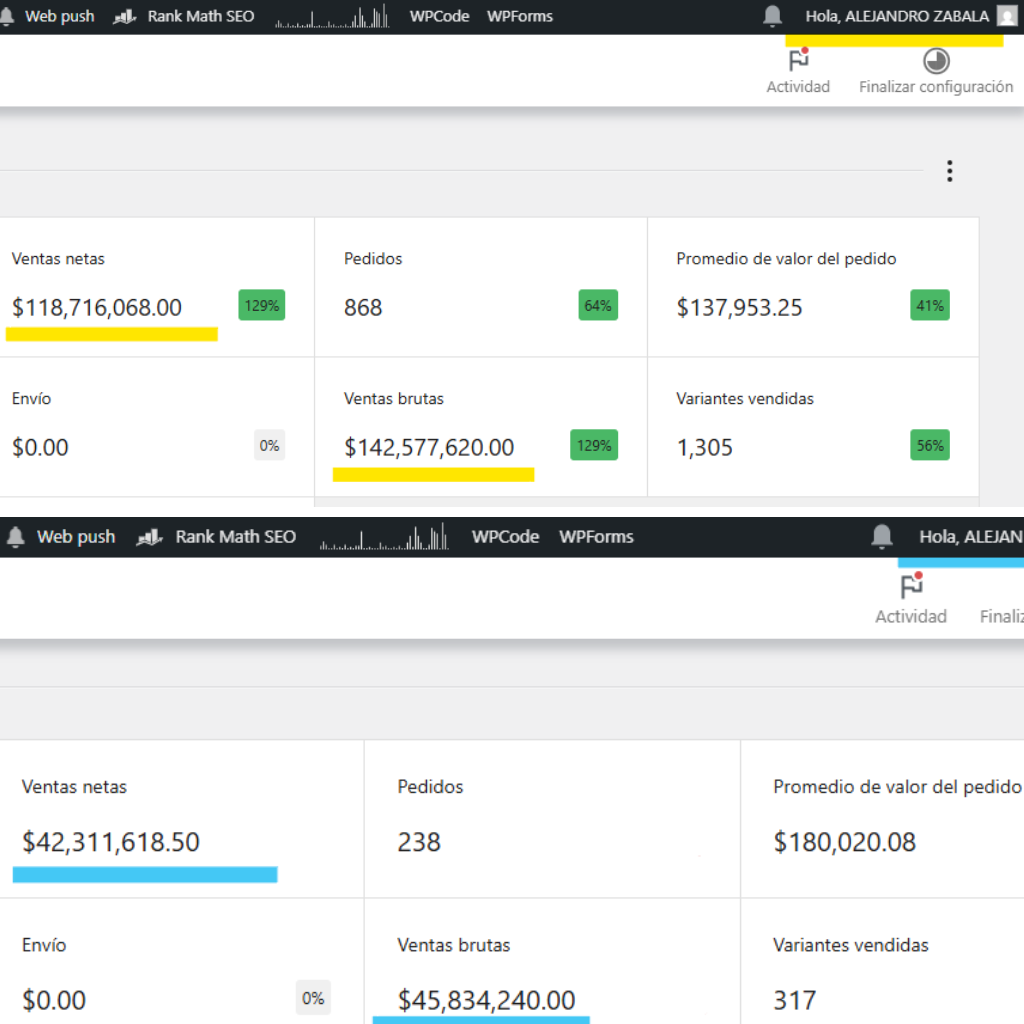
Task: Open WPForms in the second, lower admin bar
Action: click(x=596, y=537)
